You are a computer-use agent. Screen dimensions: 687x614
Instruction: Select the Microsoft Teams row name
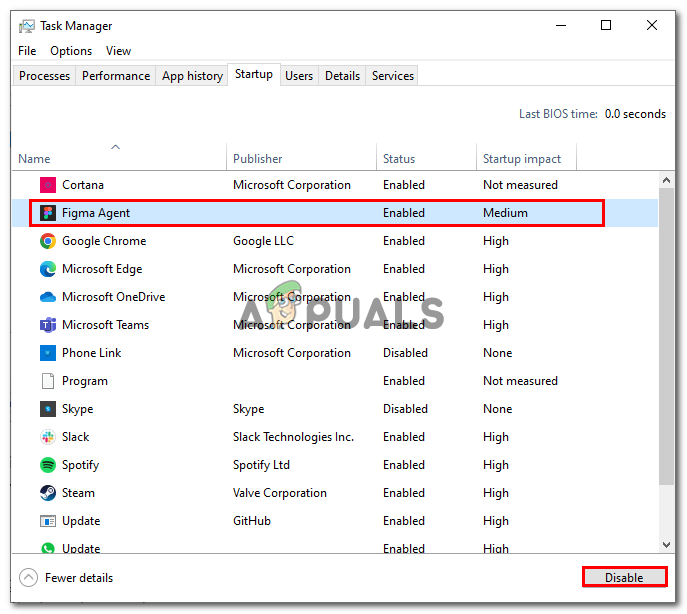pyautogui.click(x=105, y=325)
